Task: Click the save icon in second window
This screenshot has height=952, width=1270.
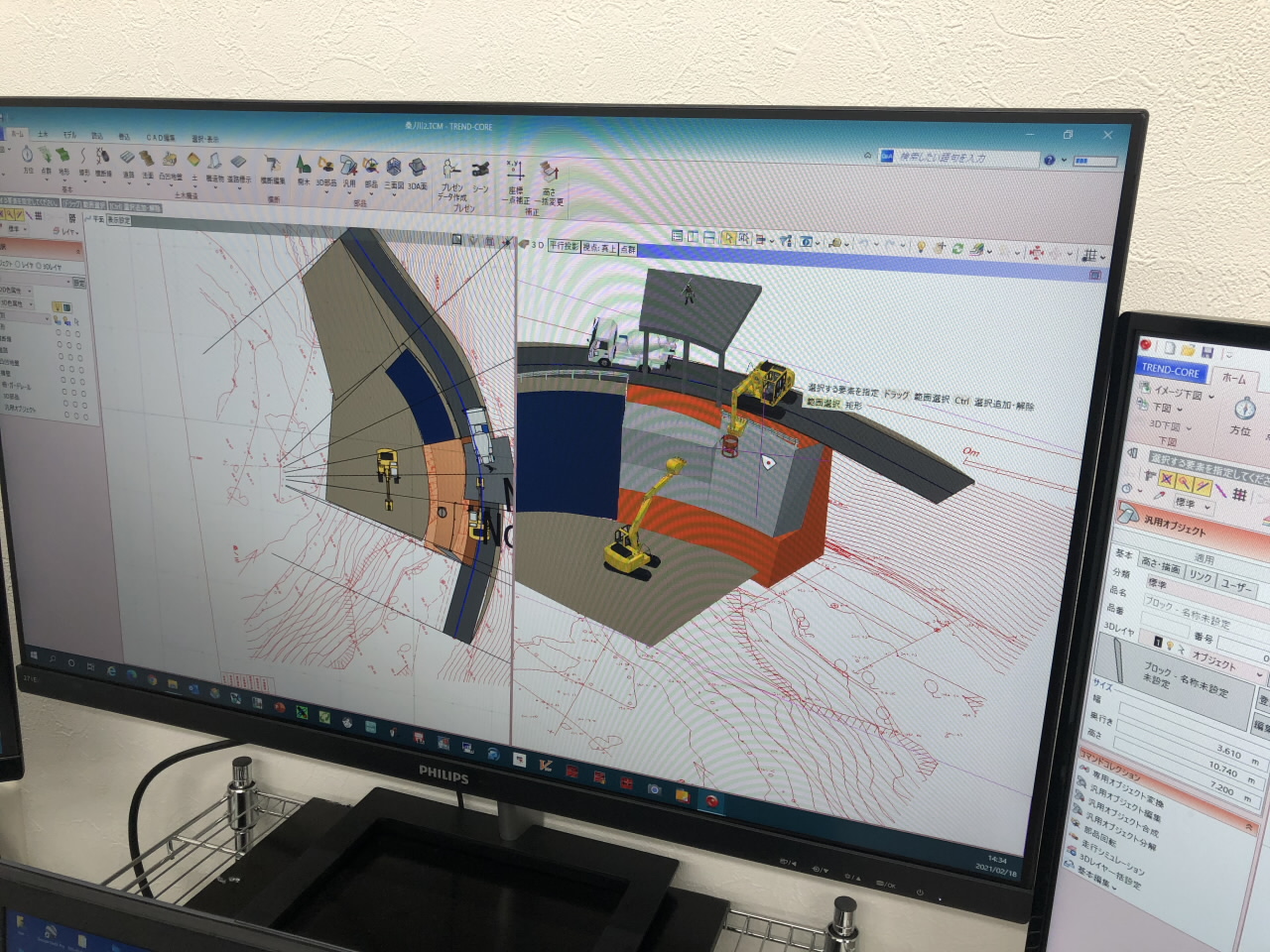Action: click(x=1207, y=351)
